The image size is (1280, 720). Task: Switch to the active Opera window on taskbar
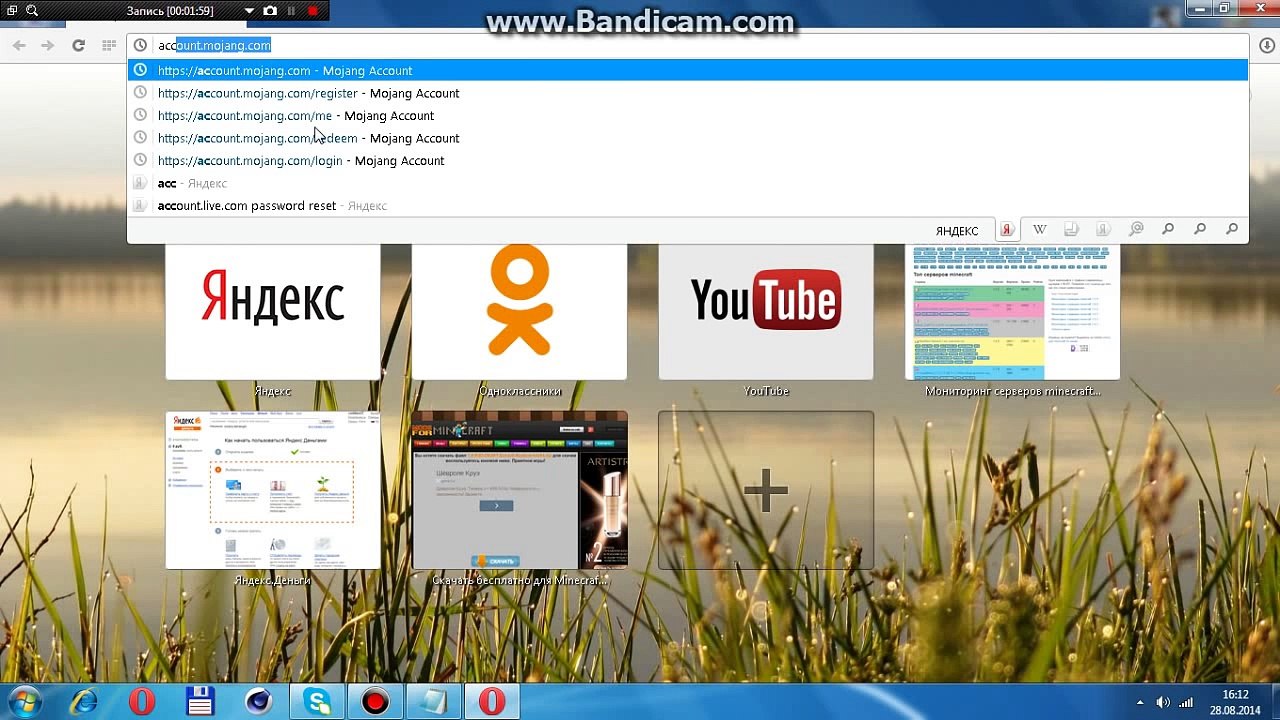tap(491, 702)
